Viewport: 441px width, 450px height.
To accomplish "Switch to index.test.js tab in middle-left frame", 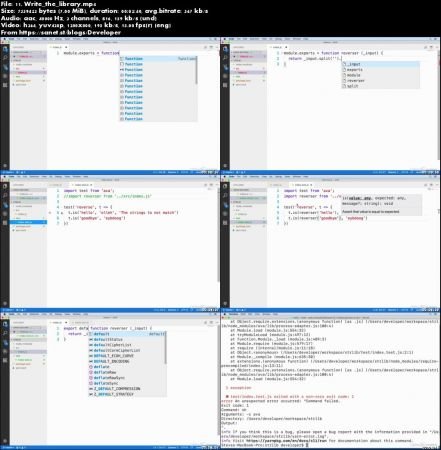I will (x=83, y=185).
